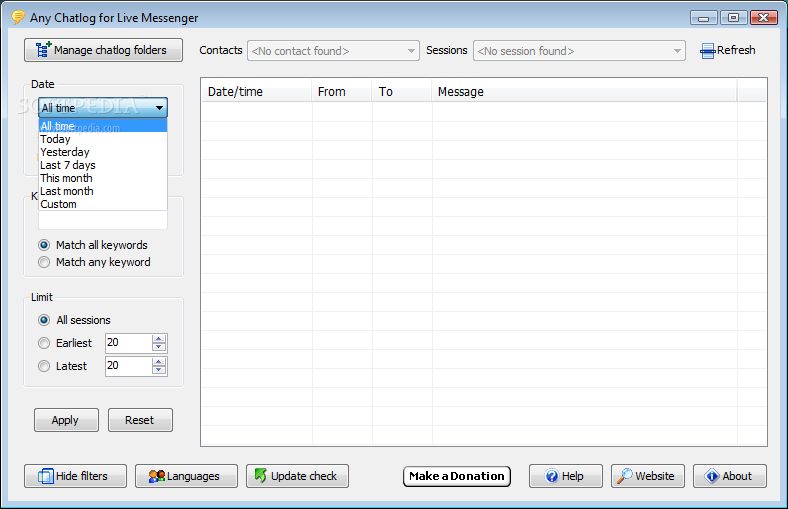Sort by Date/time column header
This screenshot has width=788, height=509.
click(257, 91)
